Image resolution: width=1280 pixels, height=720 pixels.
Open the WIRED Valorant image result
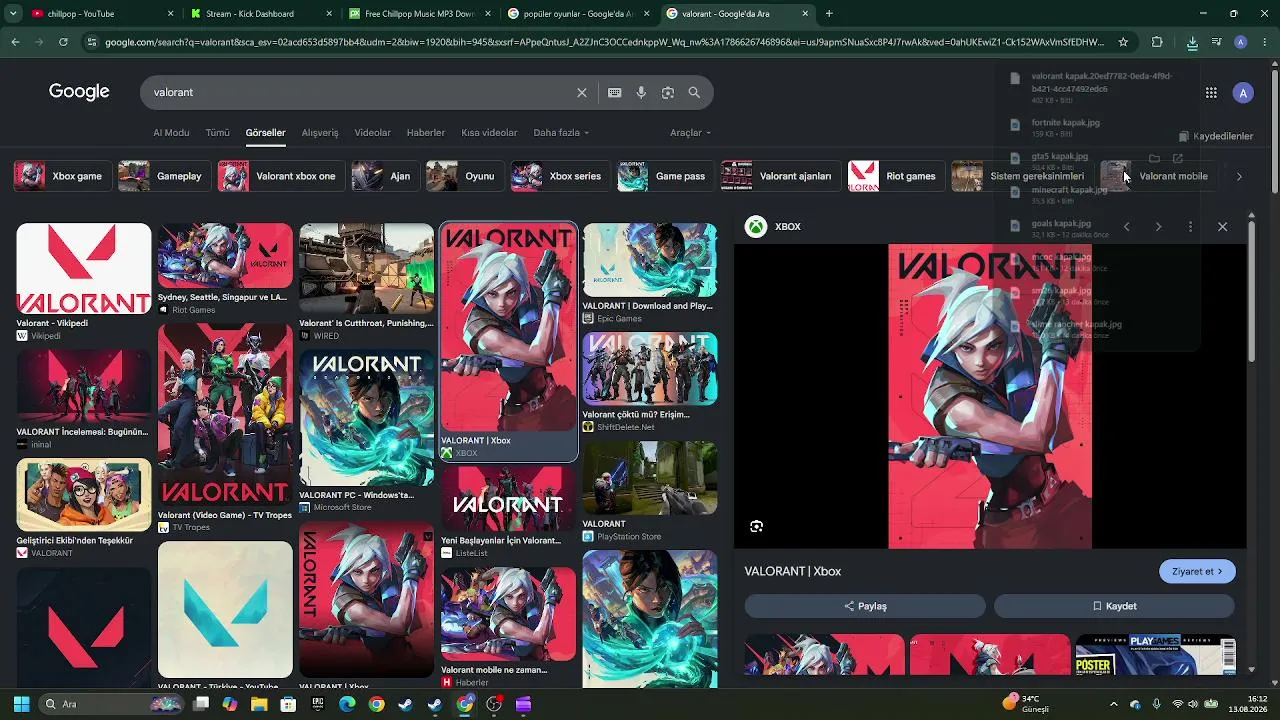click(x=366, y=282)
